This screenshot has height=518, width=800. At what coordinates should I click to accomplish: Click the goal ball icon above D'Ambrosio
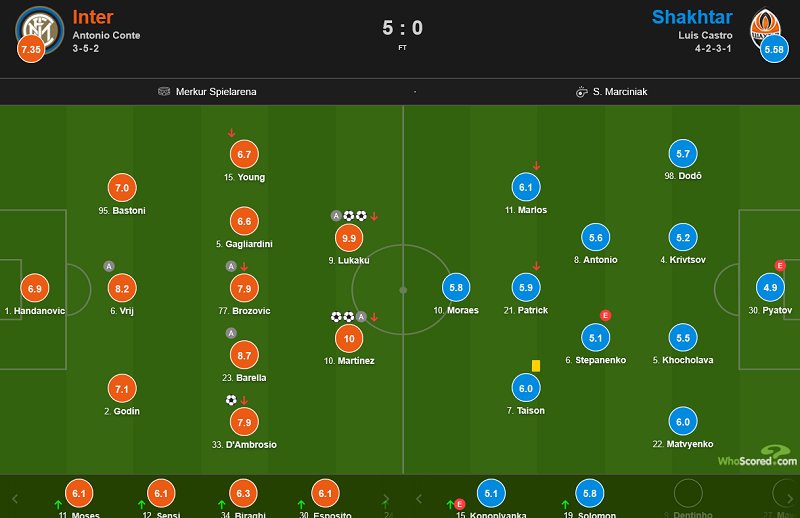coord(231,400)
